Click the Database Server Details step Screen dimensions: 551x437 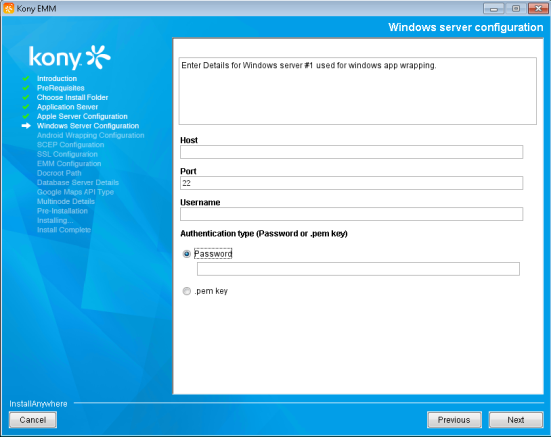[x=78, y=183]
